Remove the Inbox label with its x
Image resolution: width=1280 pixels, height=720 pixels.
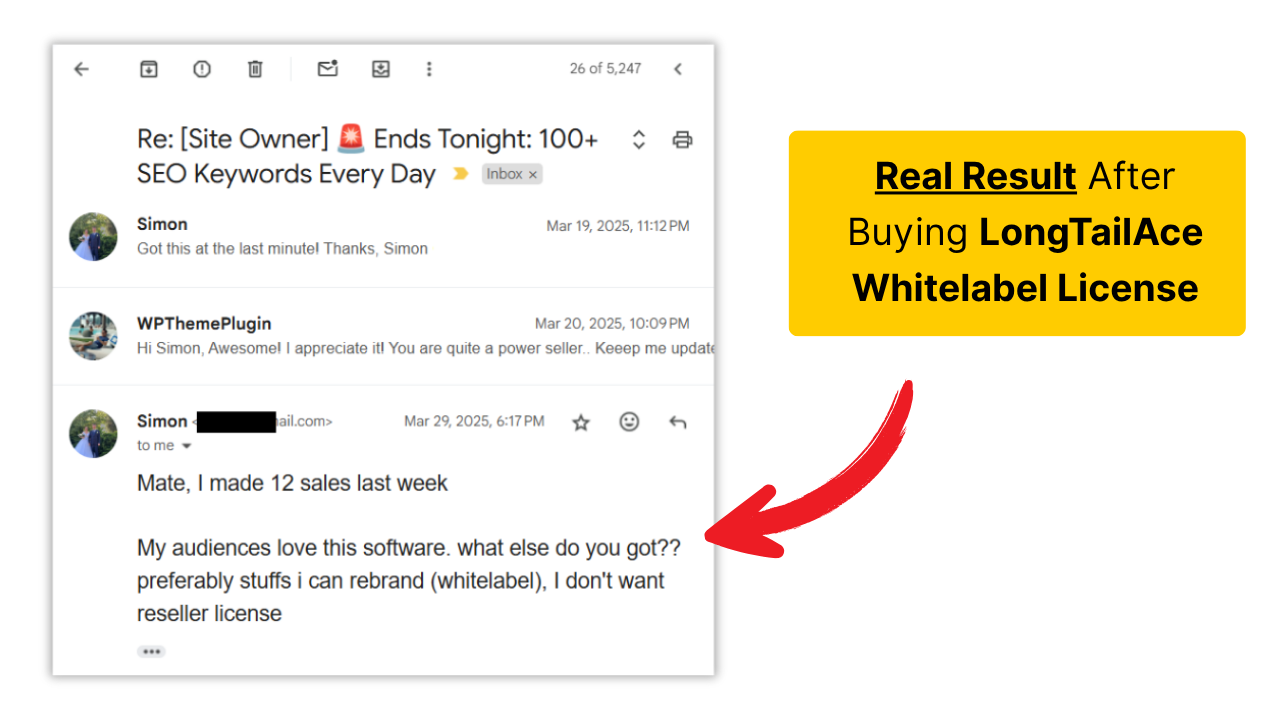(x=533, y=174)
